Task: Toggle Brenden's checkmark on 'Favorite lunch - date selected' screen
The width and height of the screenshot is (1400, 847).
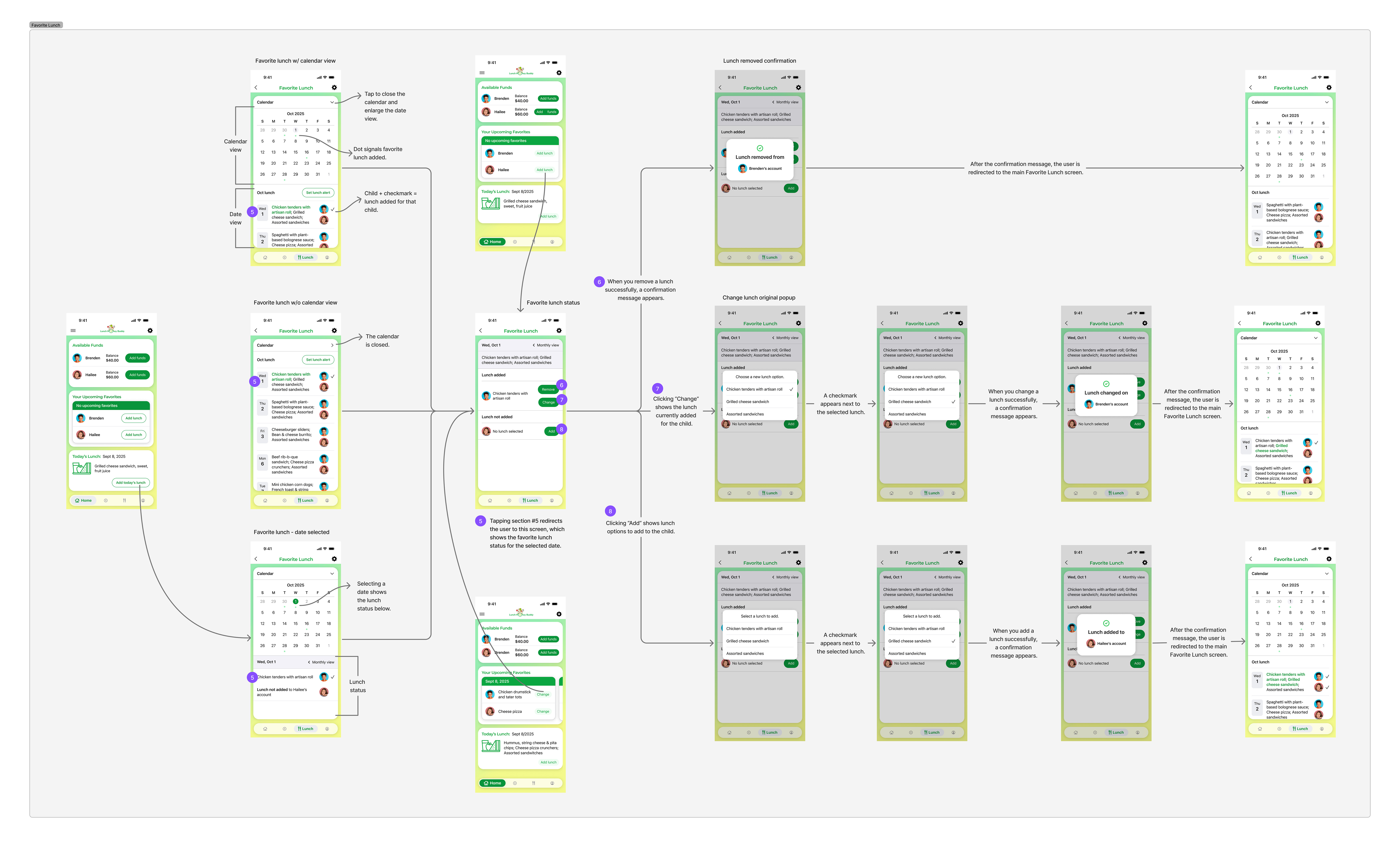Action: pos(332,677)
